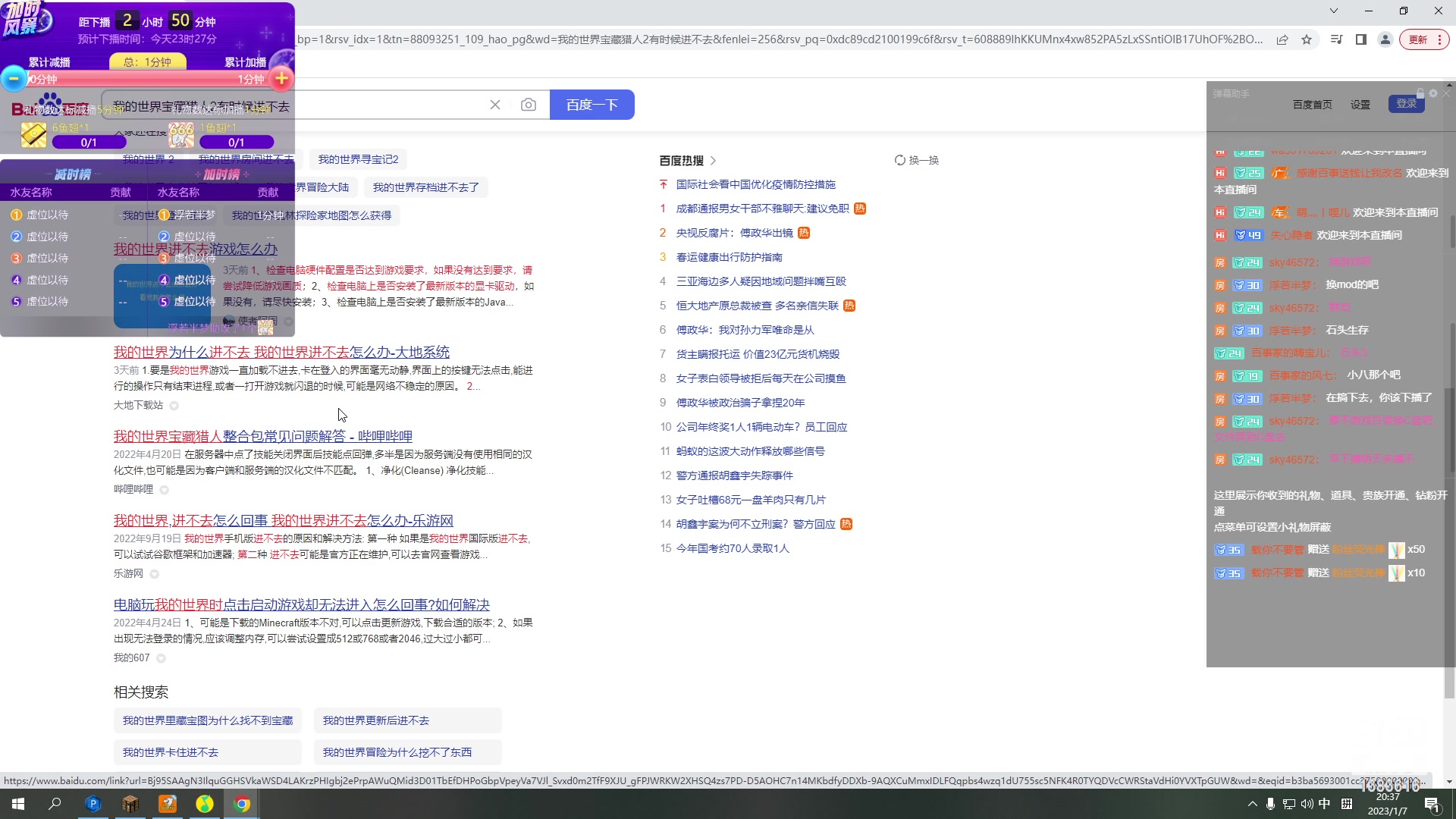Open hot search 今年国考约70人录取1人
Screen dimensions: 1456x819
733,548
